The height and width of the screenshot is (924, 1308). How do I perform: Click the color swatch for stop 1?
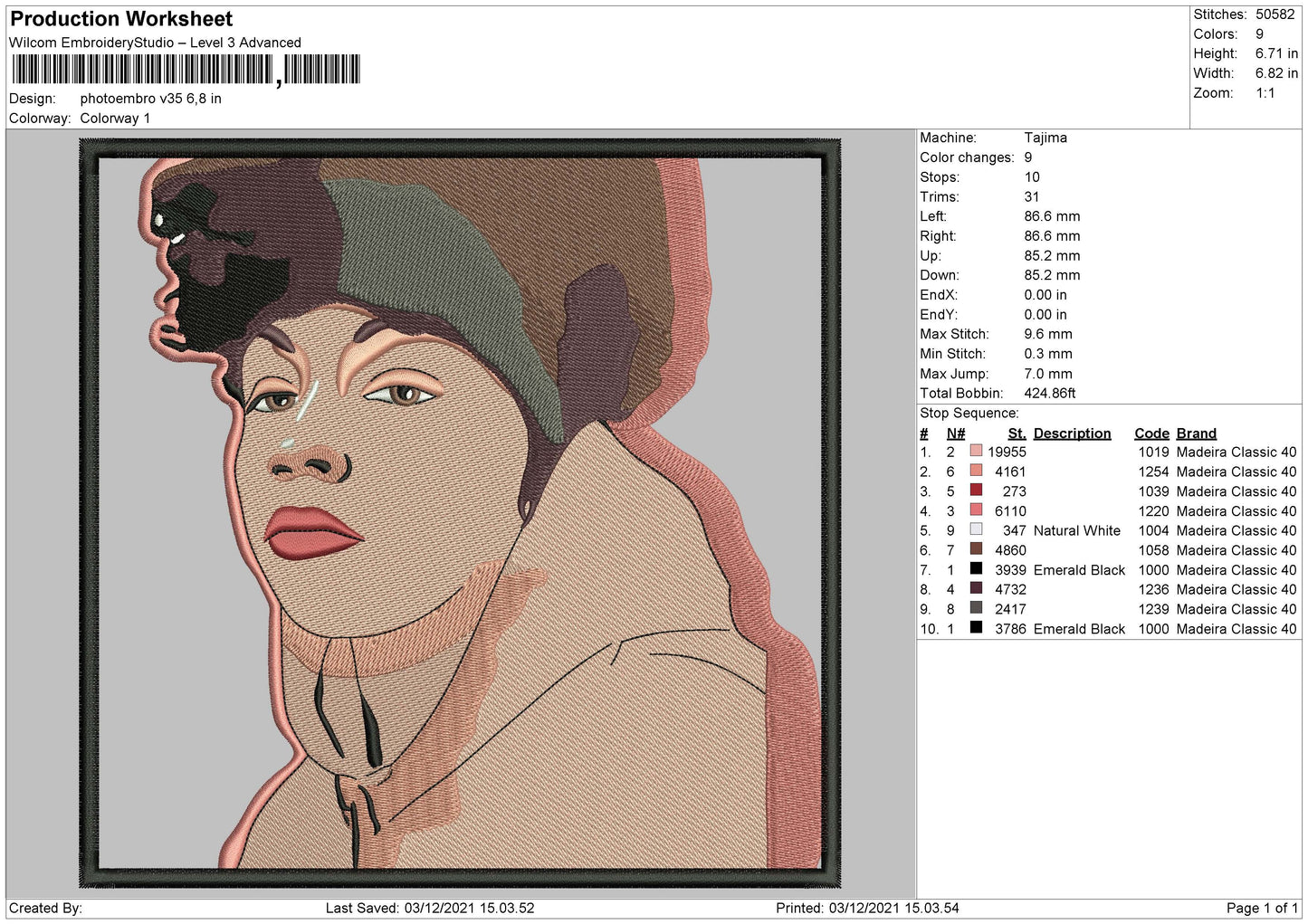click(976, 452)
